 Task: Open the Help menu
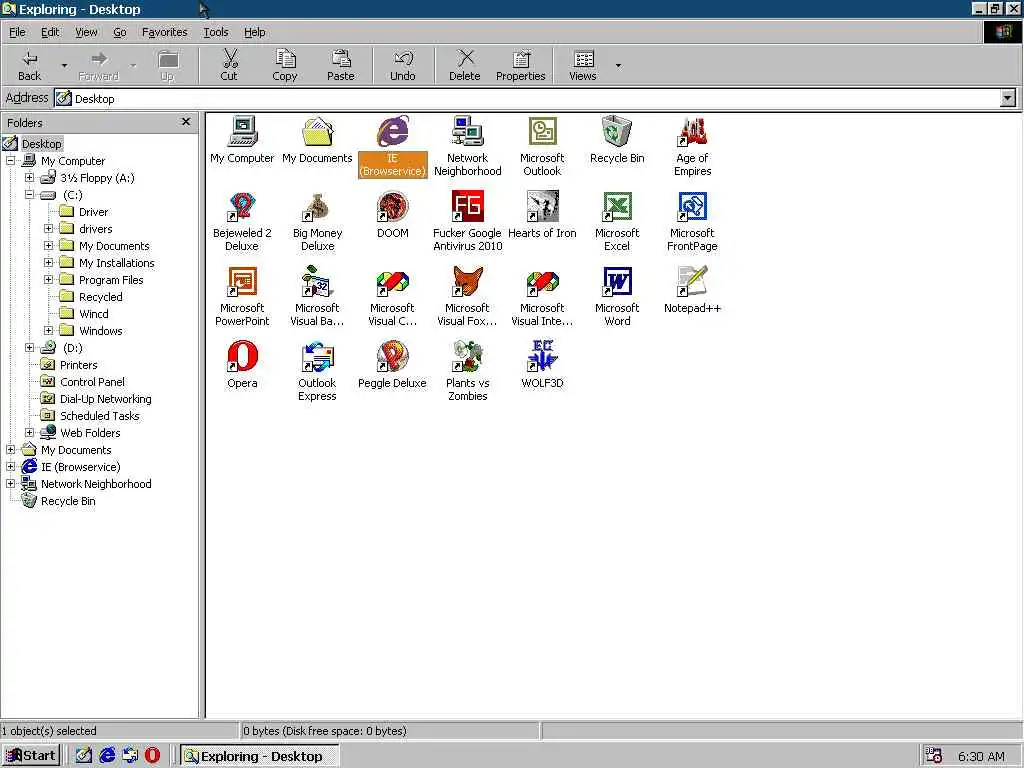[255, 32]
